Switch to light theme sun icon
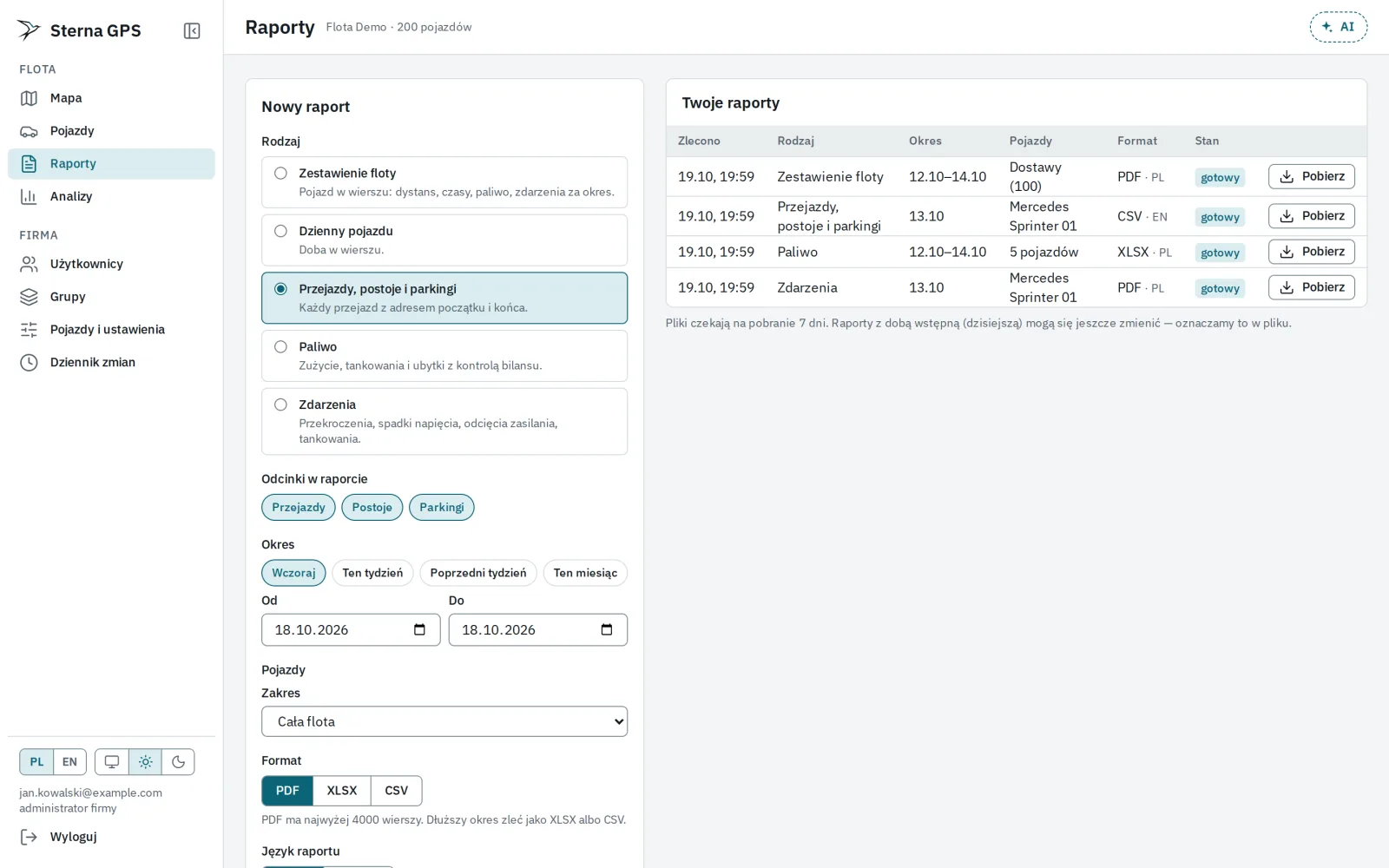Image resolution: width=1389 pixels, height=868 pixels. pyautogui.click(x=145, y=762)
